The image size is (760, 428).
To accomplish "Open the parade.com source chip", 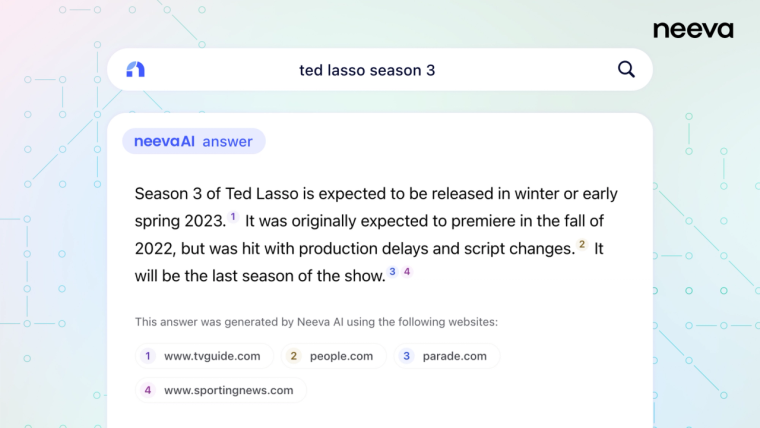I will (x=446, y=356).
